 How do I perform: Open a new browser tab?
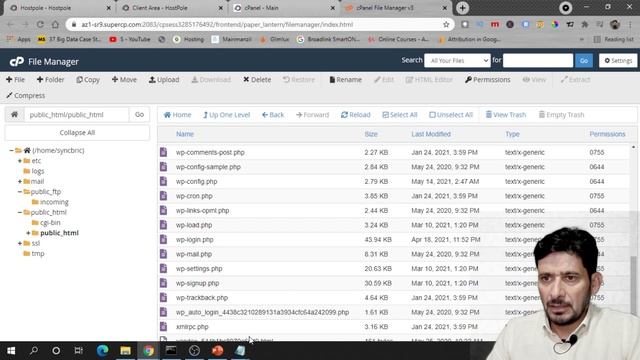point(462,8)
